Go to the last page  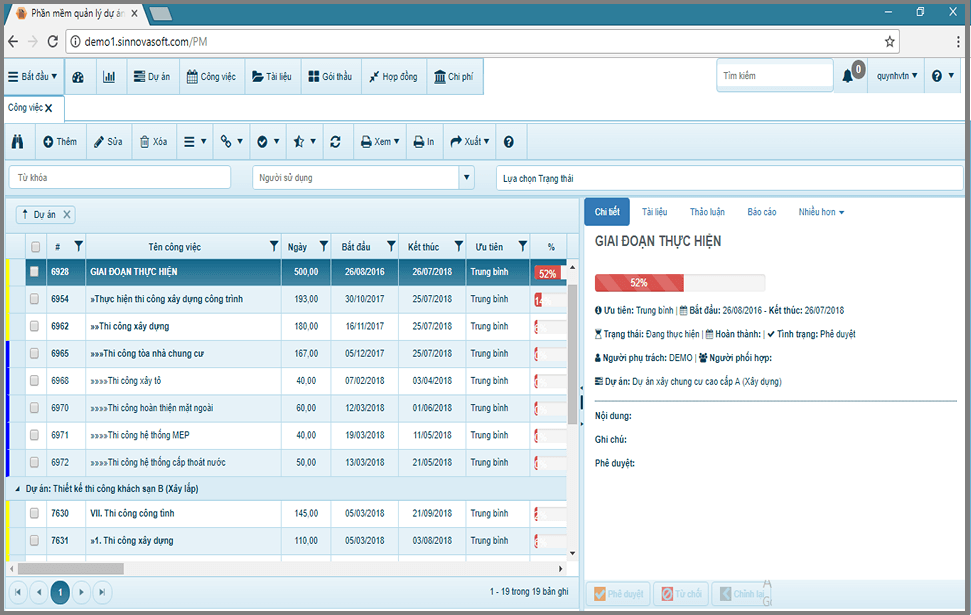102,593
